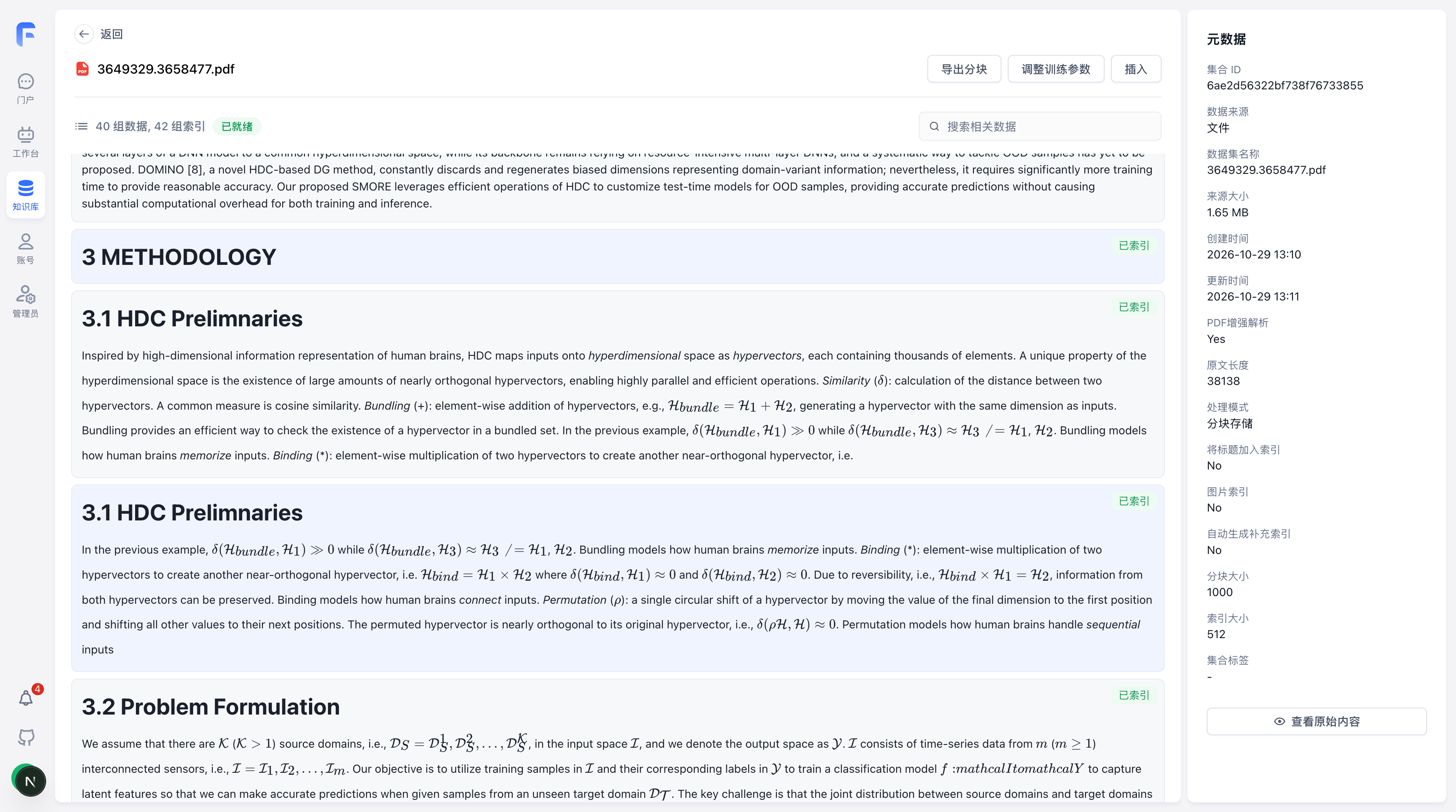Viewport: 1456px width, 812px height.
Task: Click 已索引 tag on 3 METHODOLOGY
Action: pos(1134,246)
